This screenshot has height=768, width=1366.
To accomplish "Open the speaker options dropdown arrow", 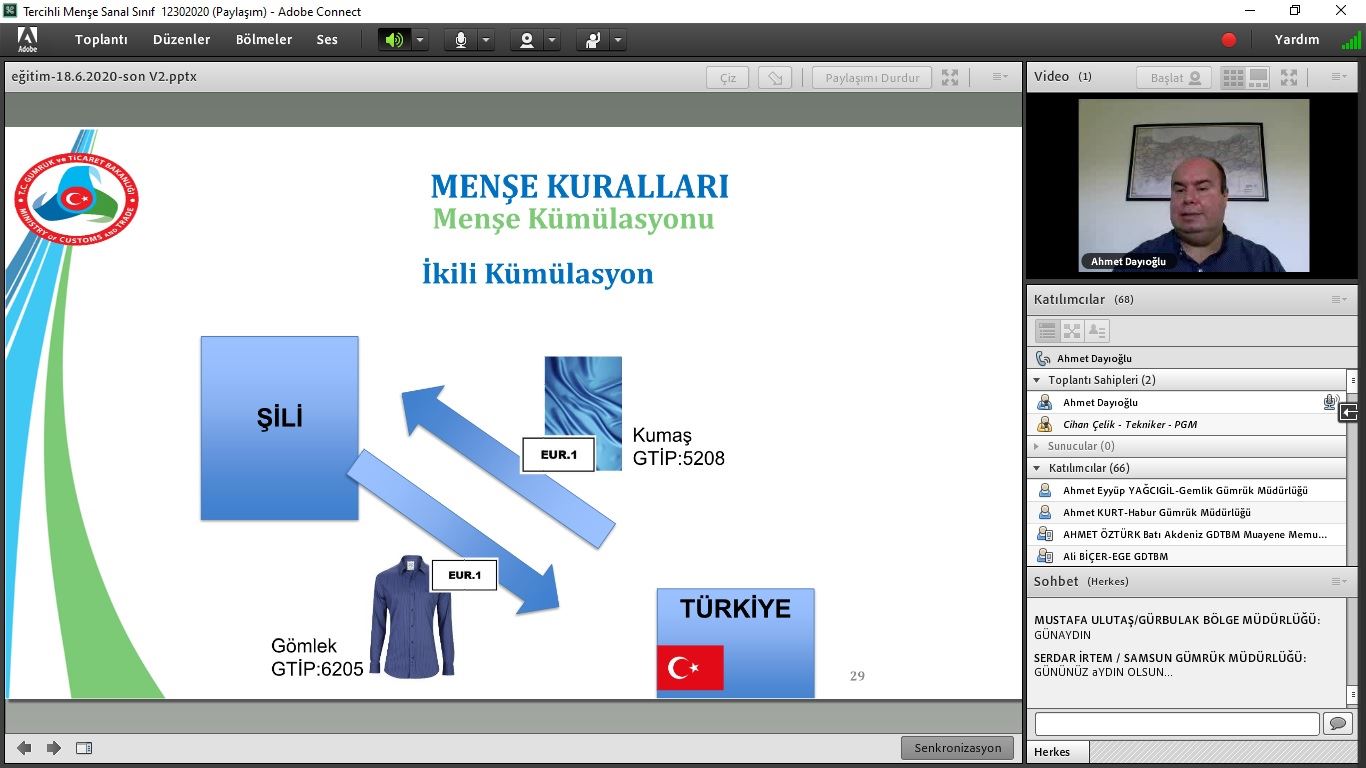I will [x=420, y=40].
